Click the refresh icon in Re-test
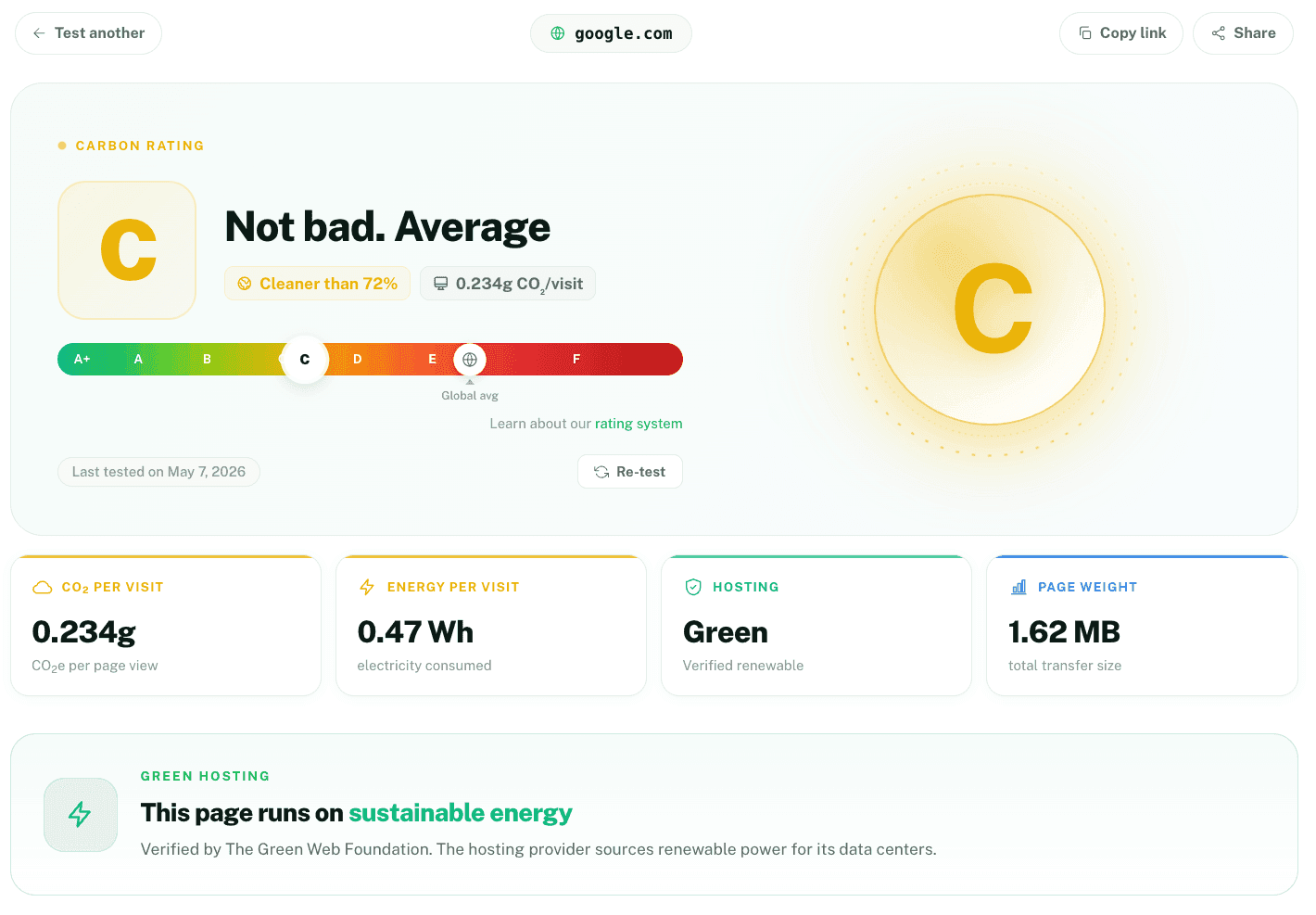 pyautogui.click(x=601, y=472)
